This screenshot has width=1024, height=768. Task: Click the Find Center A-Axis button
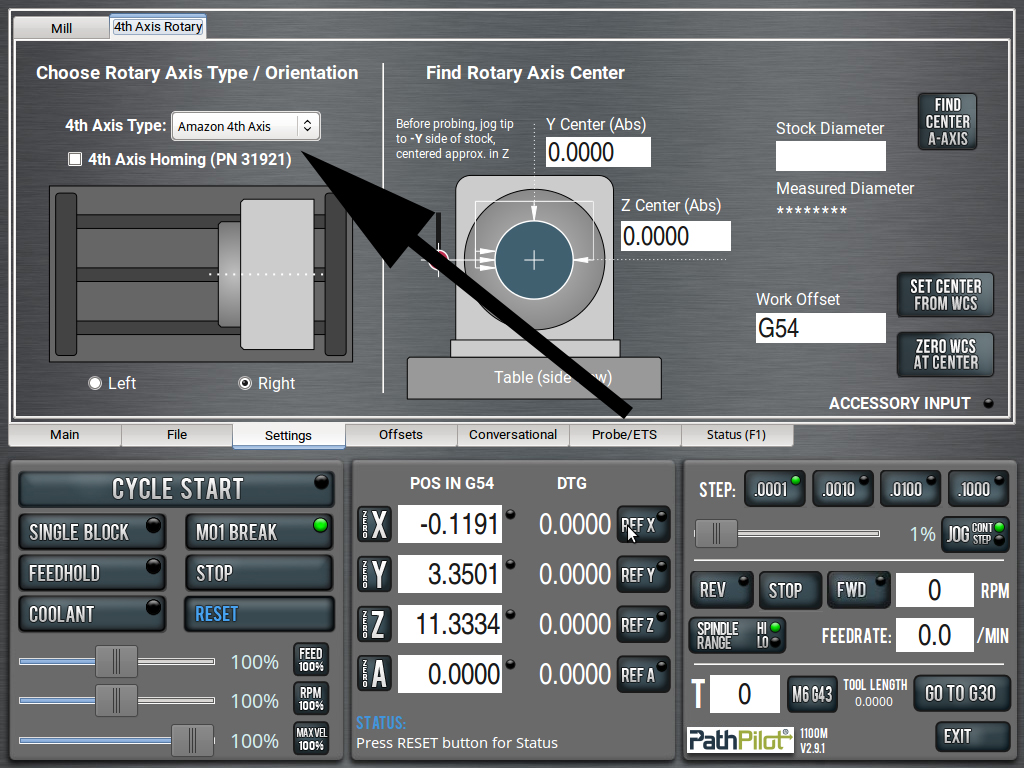point(946,122)
